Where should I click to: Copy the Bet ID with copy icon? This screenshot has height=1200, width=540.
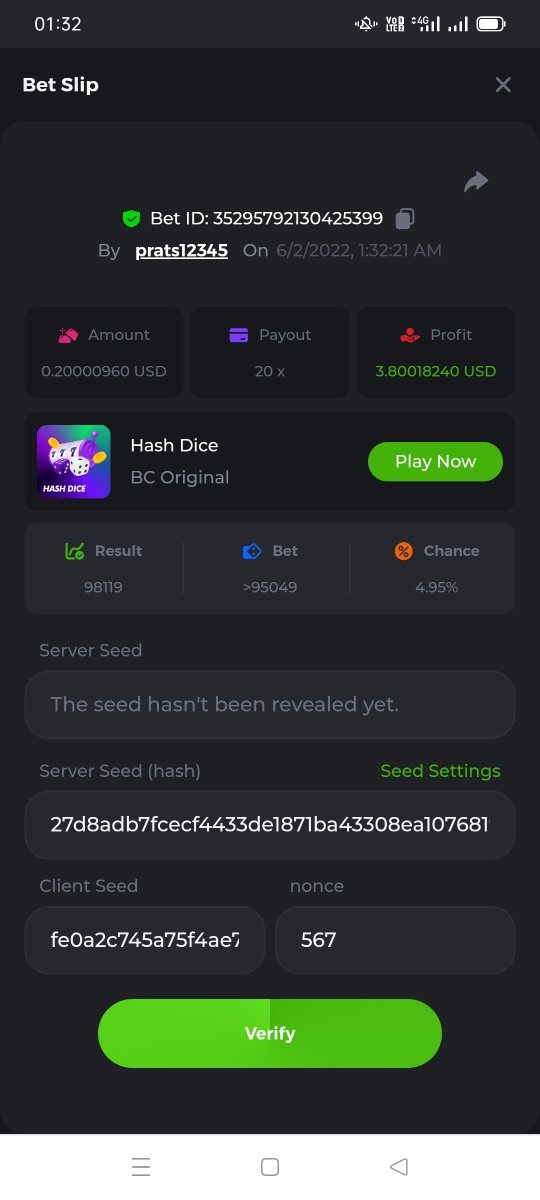pos(405,218)
